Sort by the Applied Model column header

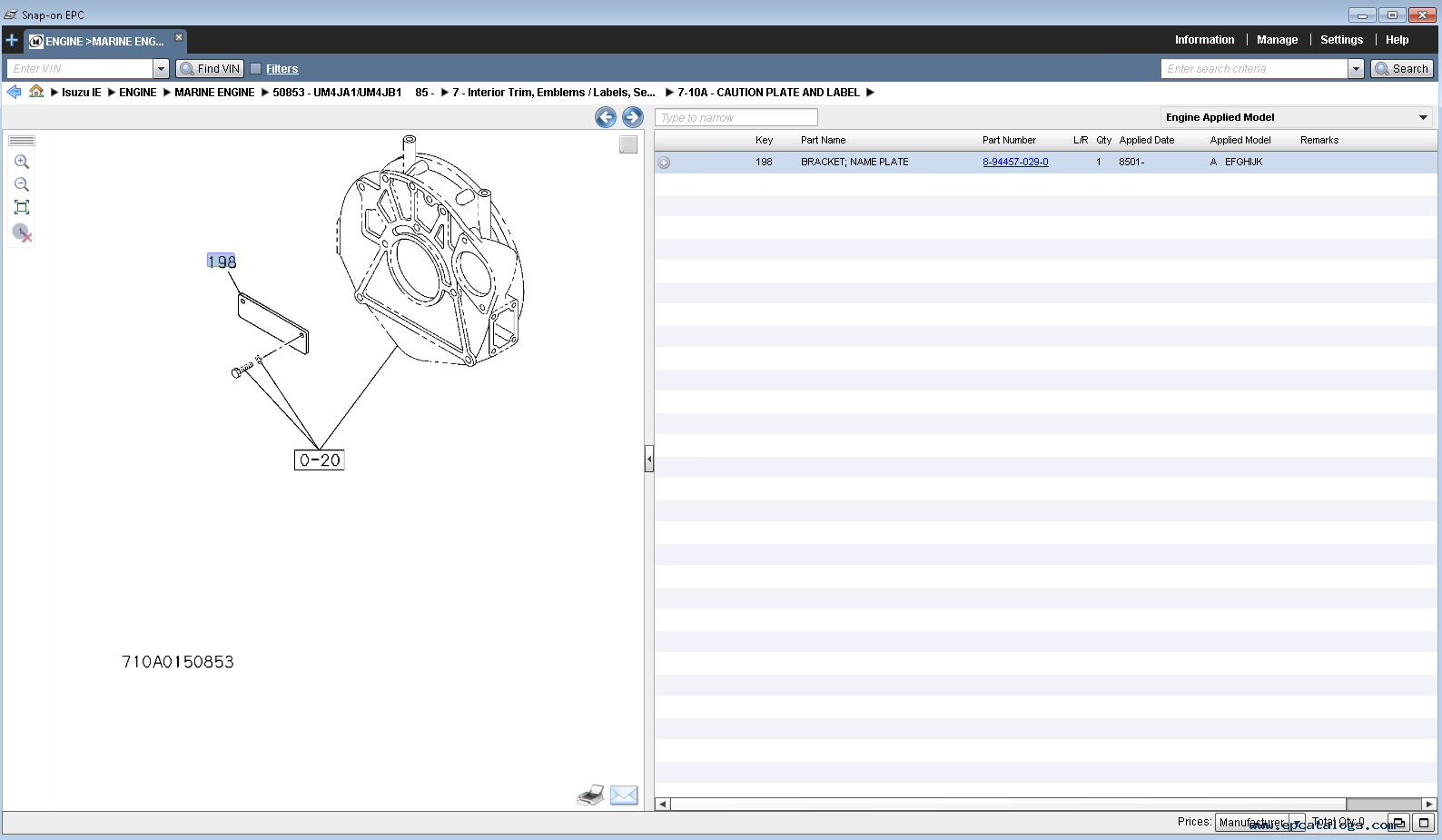[1240, 141]
